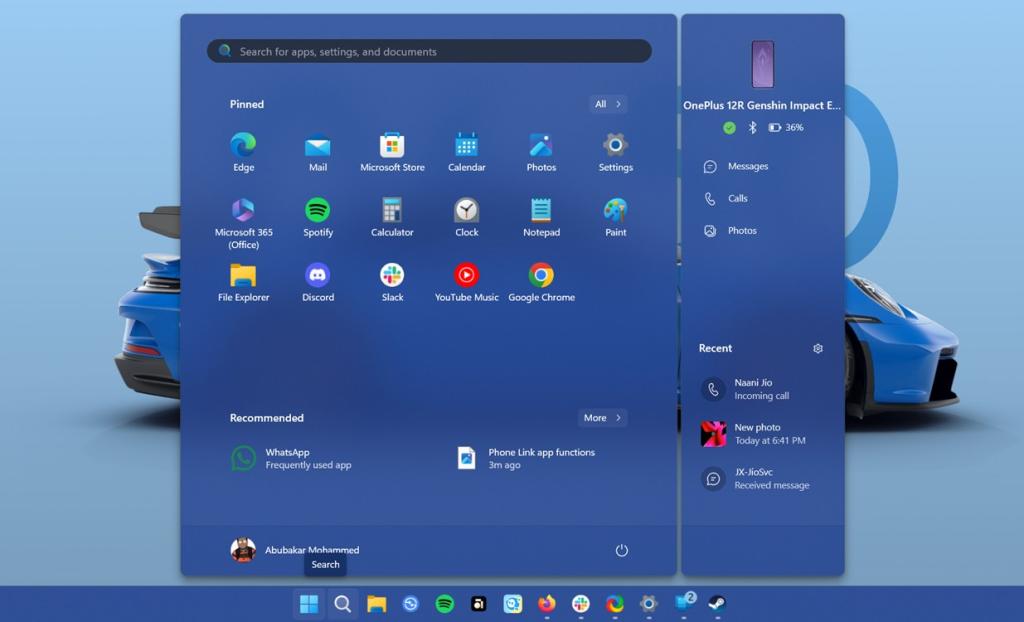The image size is (1024, 622).
Task: Expand the Recommended section via More
Action: coord(601,417)
